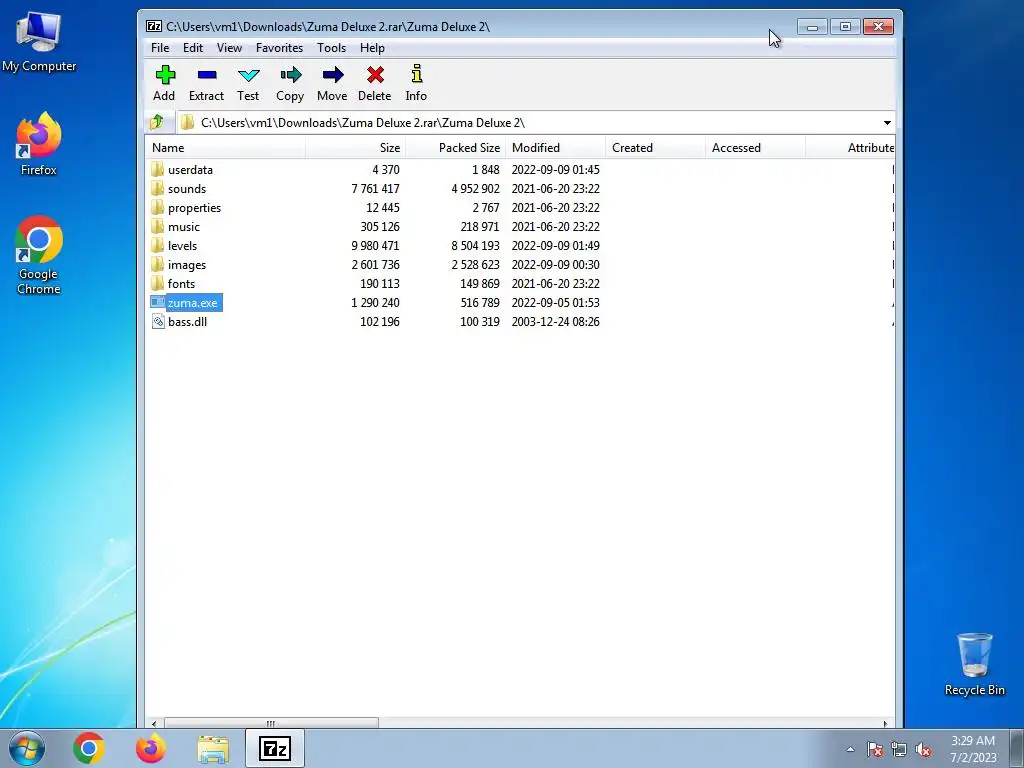1024x768 pixels.
Task: Click the horizontal scrollbar left arrow
Action: pyautogui.click(x=154, y=723)
